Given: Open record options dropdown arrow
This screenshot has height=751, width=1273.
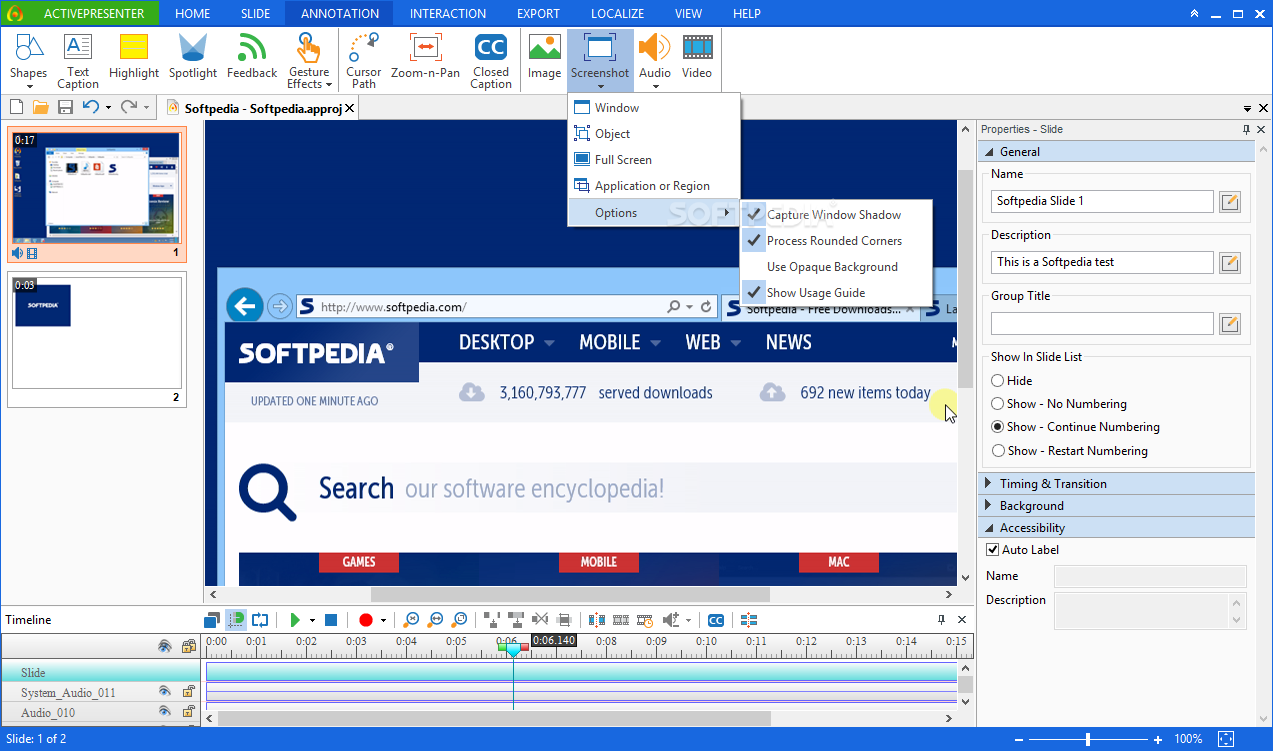Looking at the screenshot, I should pos(382,621).
